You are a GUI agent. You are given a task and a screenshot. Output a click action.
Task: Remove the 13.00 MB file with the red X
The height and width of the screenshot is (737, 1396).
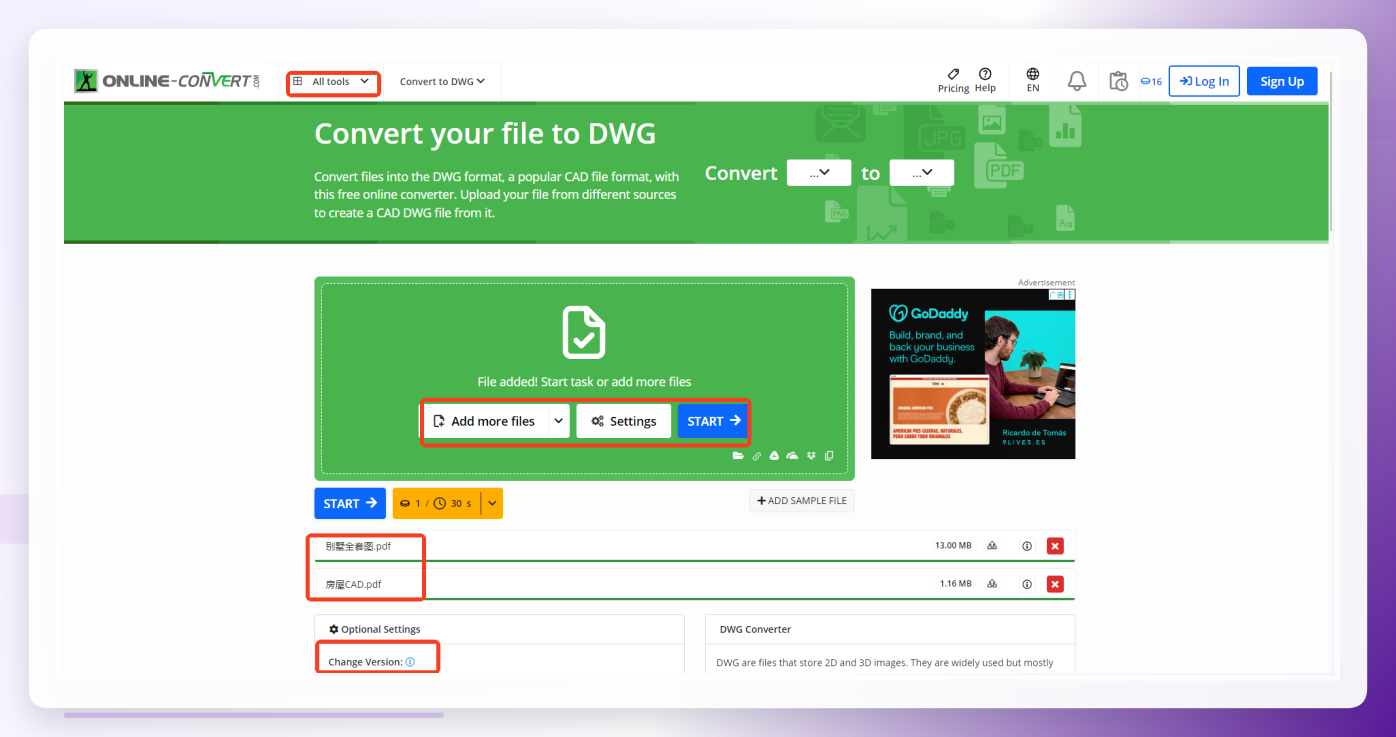pos(1055,546)
